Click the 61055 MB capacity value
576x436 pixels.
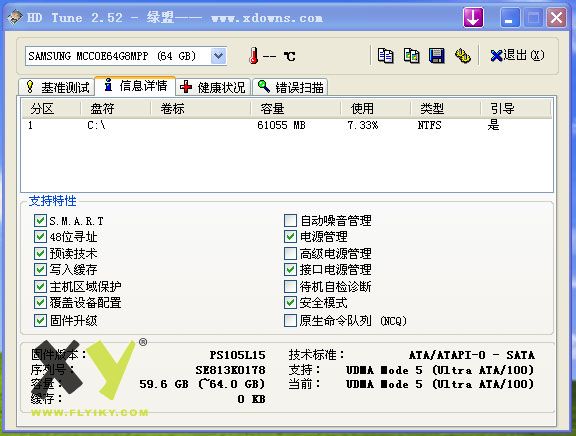pos(281,125)
